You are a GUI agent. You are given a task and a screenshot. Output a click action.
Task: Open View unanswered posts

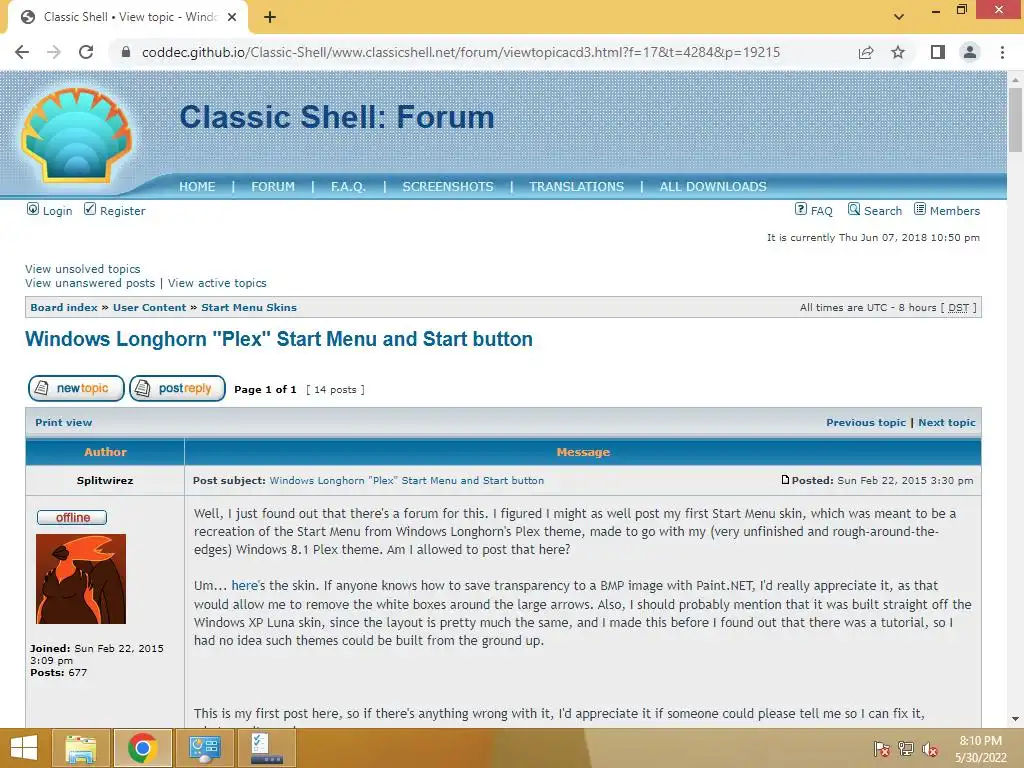click(x=90, y=283)
